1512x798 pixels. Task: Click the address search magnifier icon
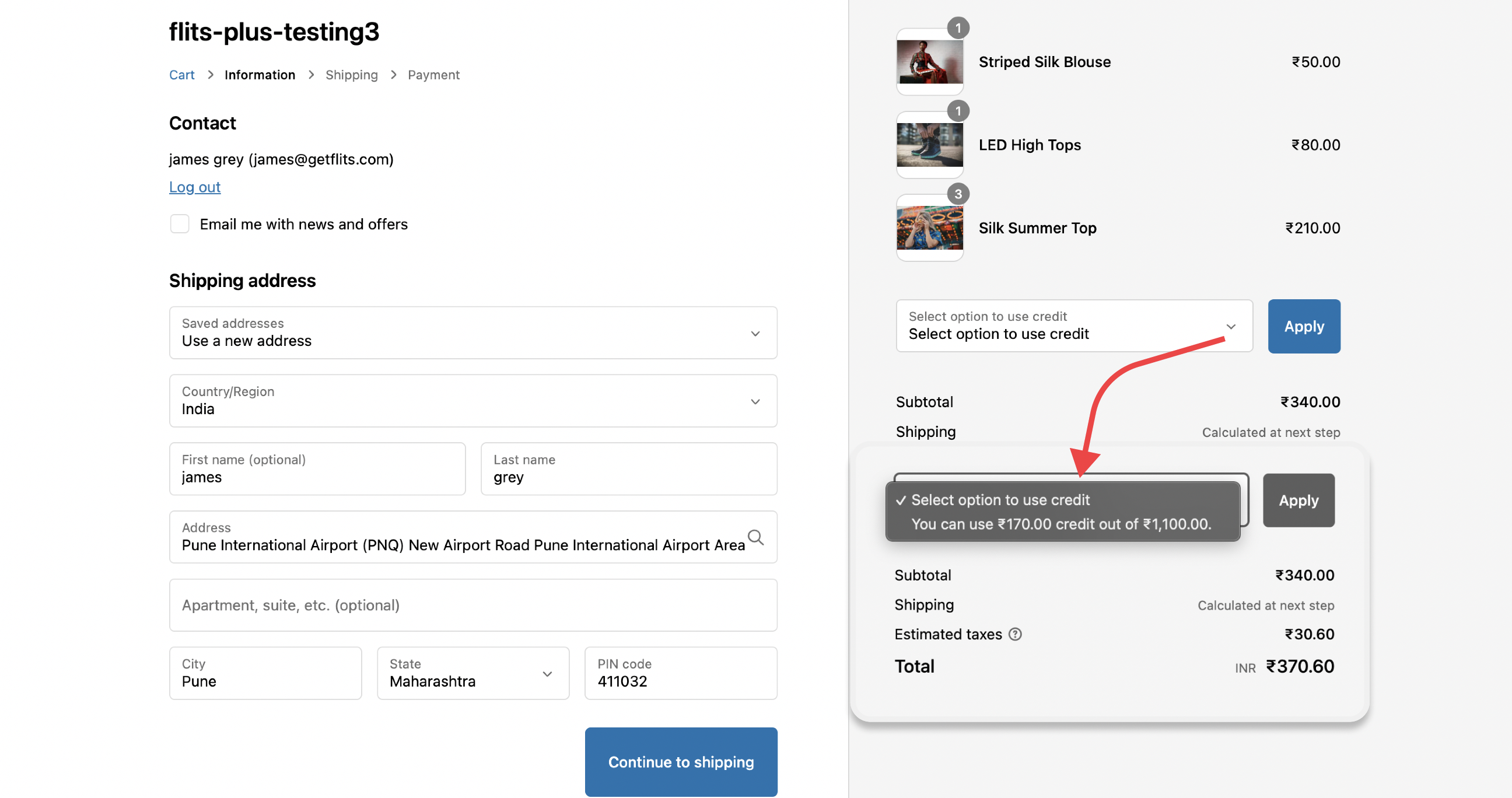point(755,537)
